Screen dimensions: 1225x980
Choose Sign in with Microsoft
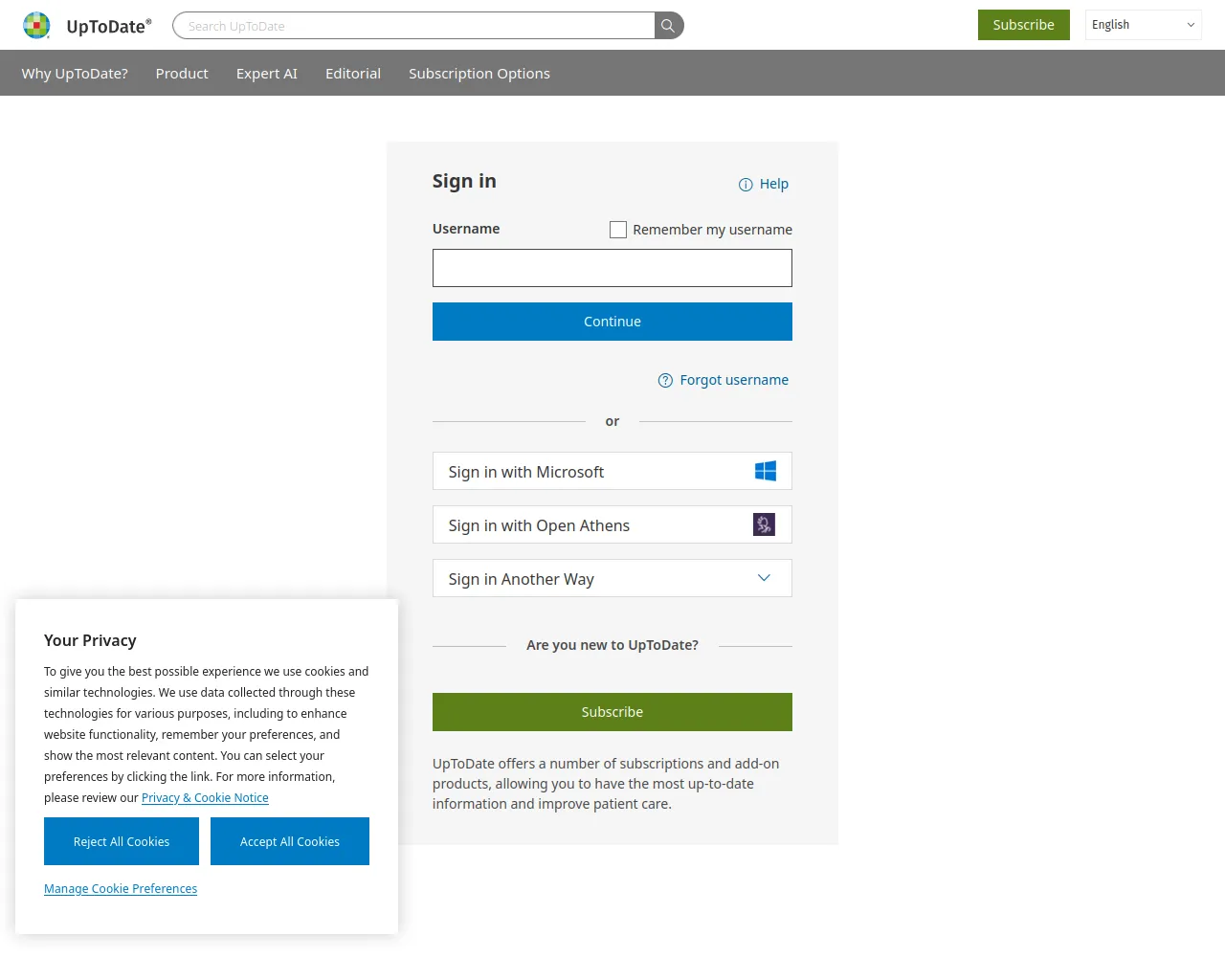(x=612, y=471)
